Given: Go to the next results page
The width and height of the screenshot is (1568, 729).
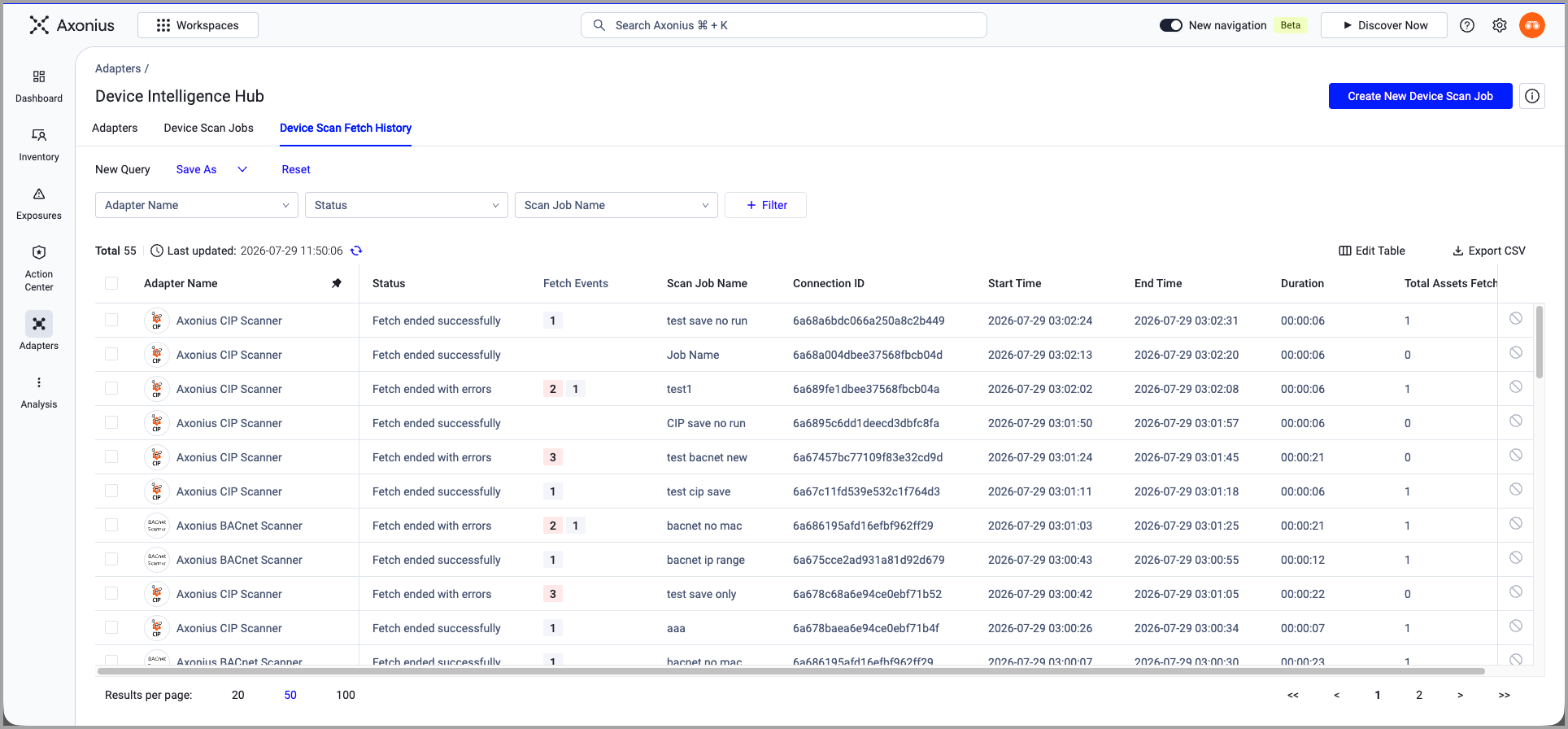Looking at the screenshot, I should click(x=1461, y=695).
